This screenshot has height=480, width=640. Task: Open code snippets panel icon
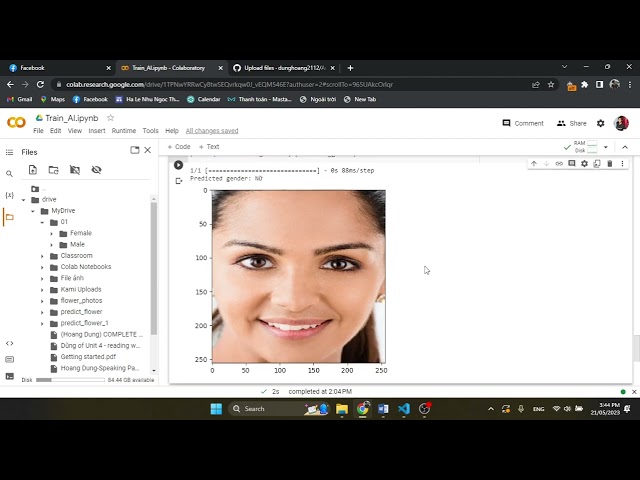tap(9, 343)
